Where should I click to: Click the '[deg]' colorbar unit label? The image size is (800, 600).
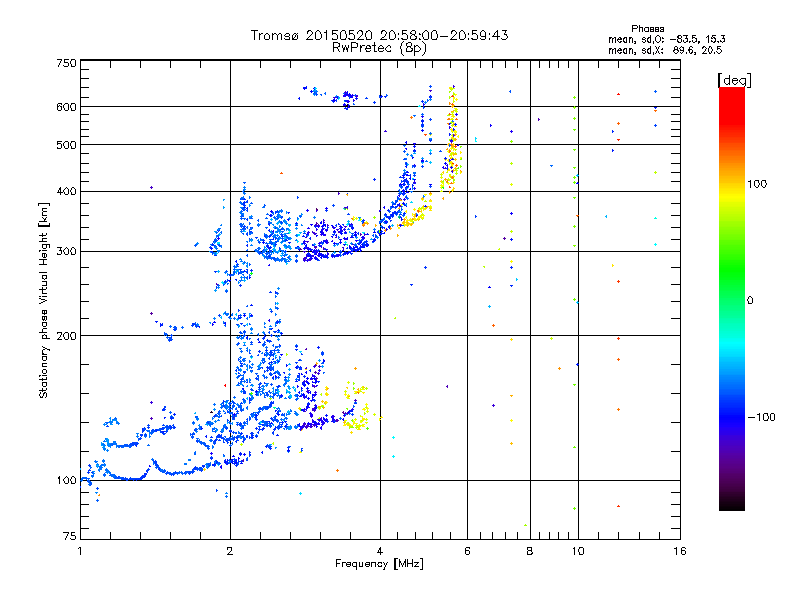point(734,80)
